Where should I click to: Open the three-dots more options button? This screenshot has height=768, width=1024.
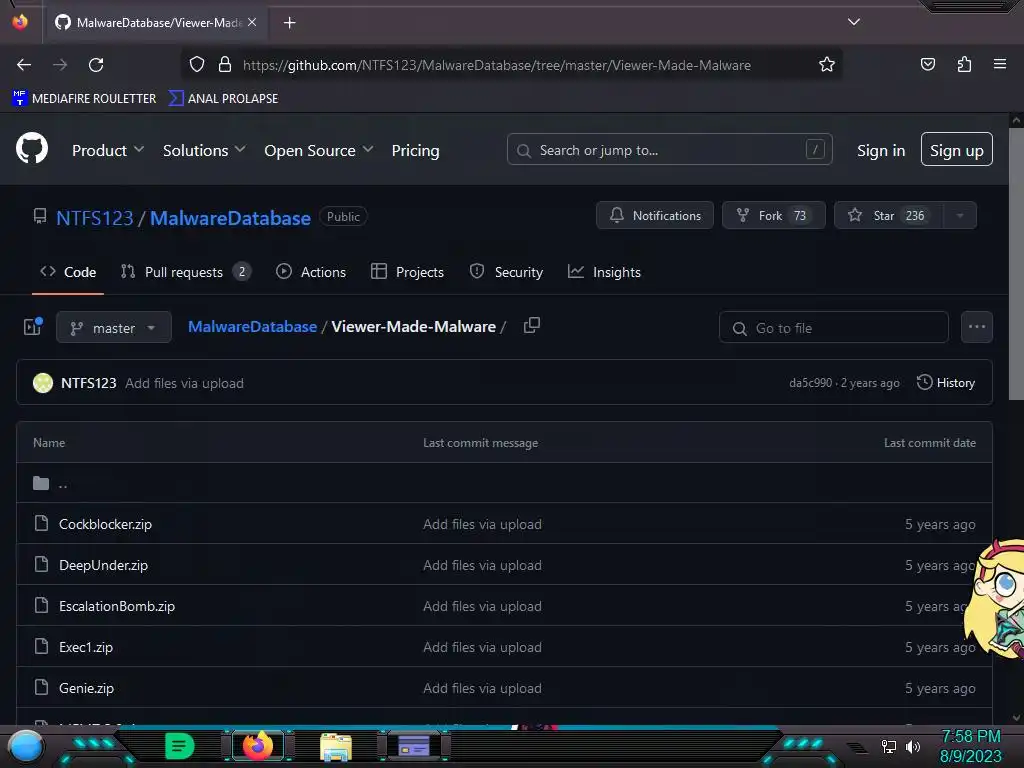pos(976,327)
